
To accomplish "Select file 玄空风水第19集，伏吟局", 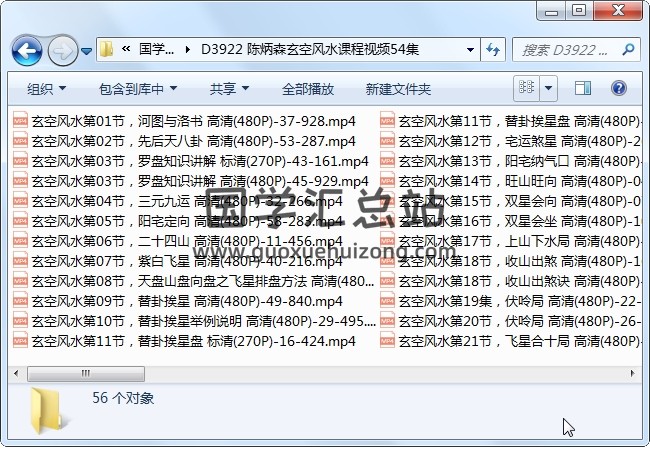I will 510,301.
